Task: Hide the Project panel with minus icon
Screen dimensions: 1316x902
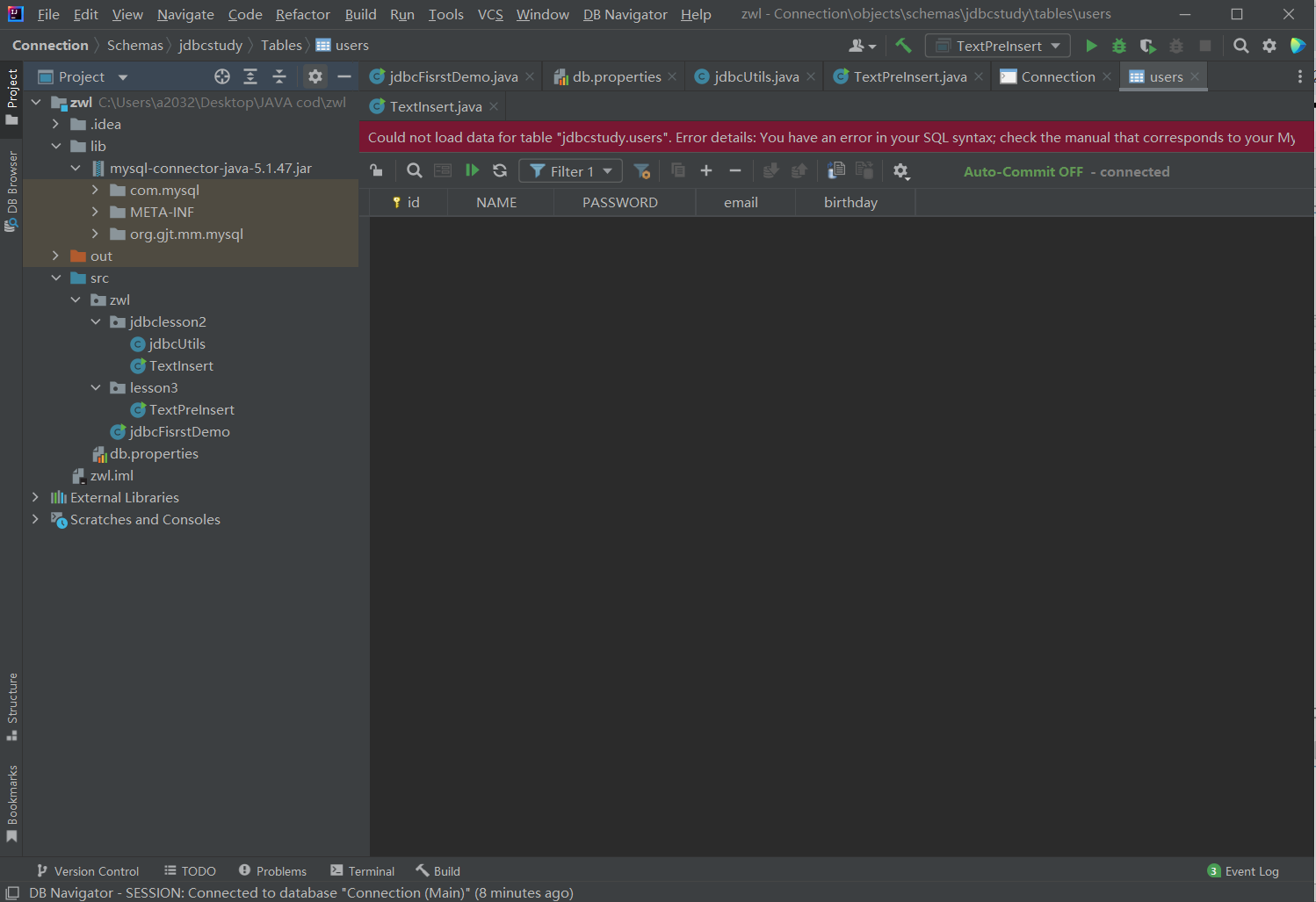Action: [x=344, y=76]
